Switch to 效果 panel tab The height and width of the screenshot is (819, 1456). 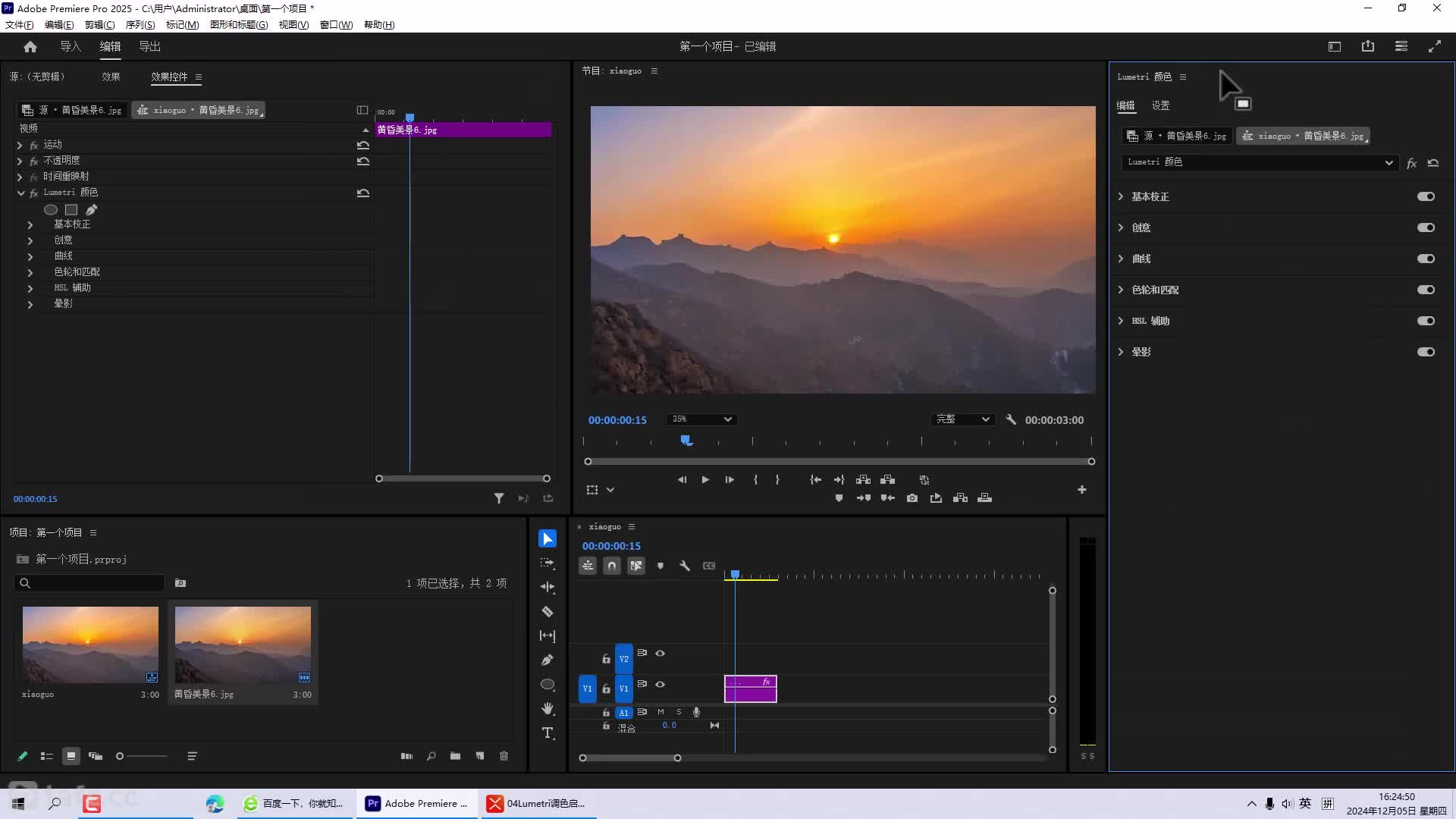click(x=111, y=77)
